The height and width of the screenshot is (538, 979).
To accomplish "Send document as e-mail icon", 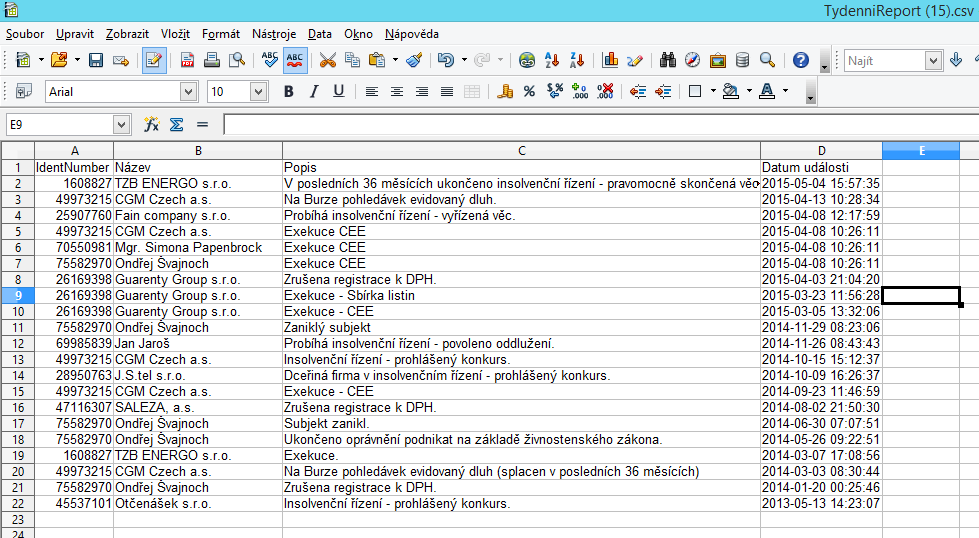I will 121,61.
